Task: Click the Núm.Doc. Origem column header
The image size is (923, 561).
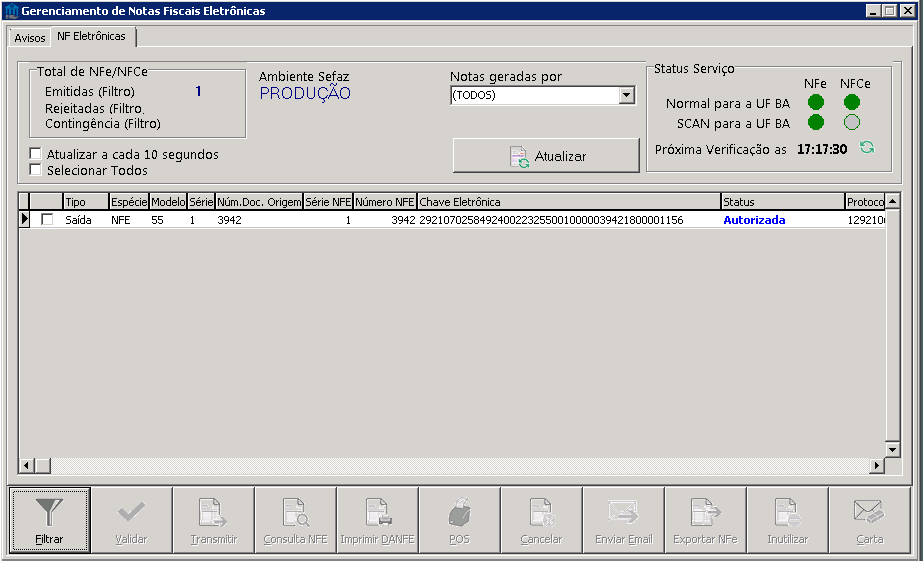Action: point(259,202)
